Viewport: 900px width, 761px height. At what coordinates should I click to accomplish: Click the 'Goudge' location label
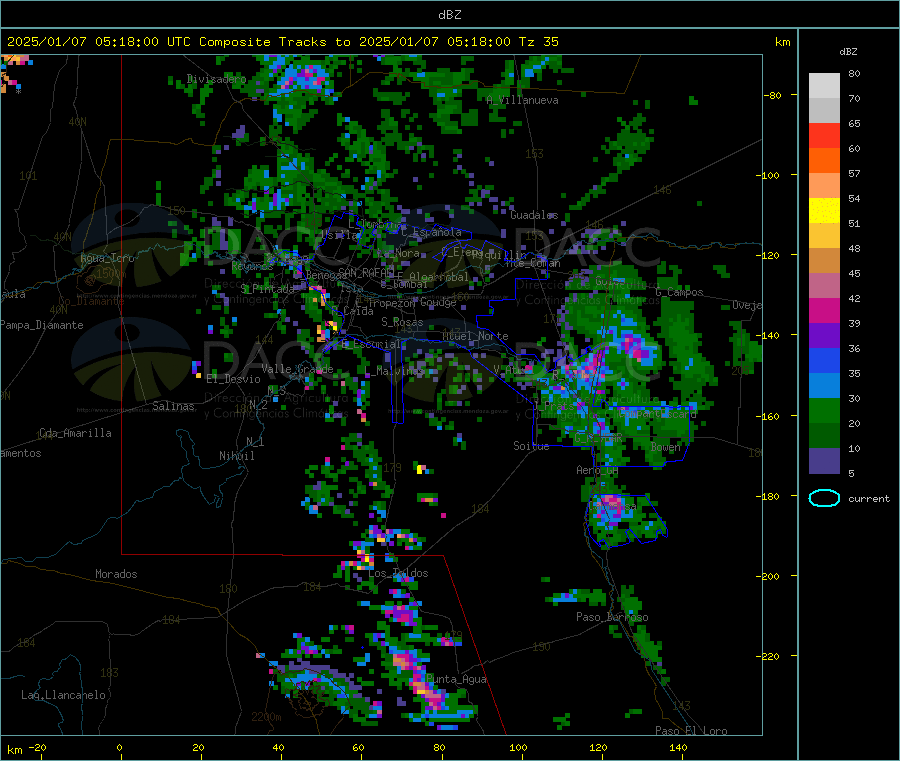(438, 302)
